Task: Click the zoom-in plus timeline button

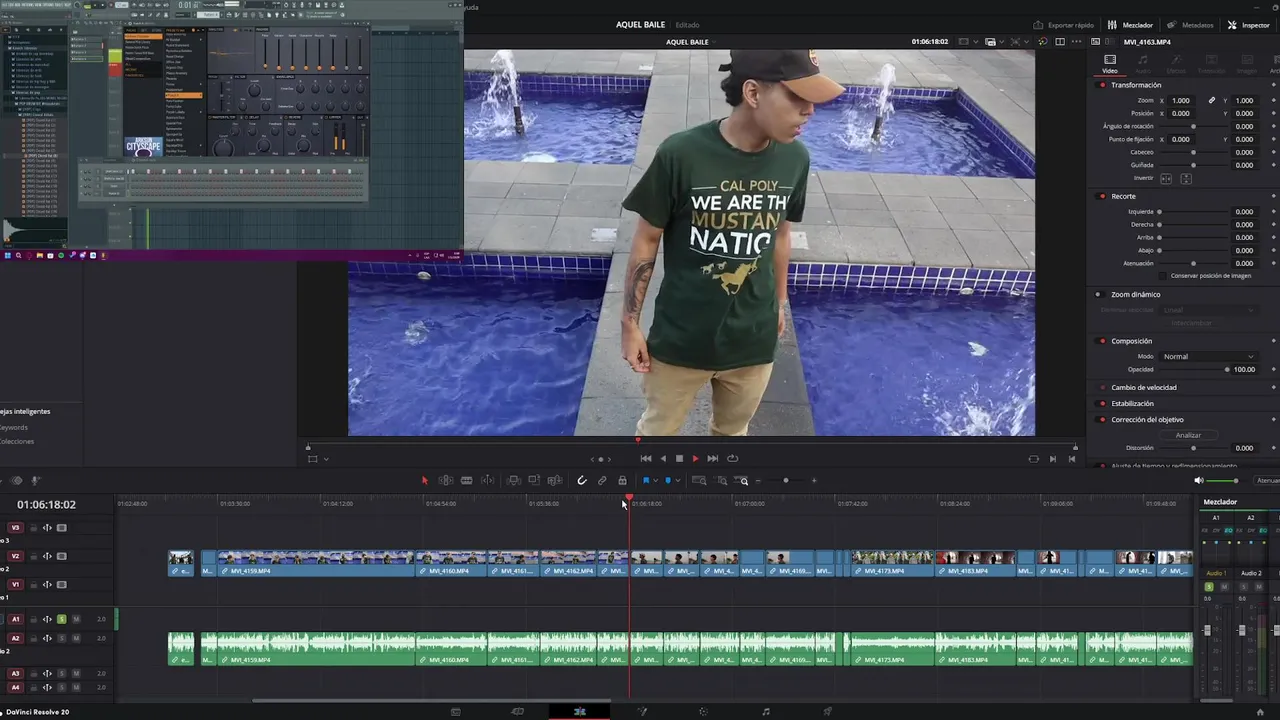Action: coord(814,481)
